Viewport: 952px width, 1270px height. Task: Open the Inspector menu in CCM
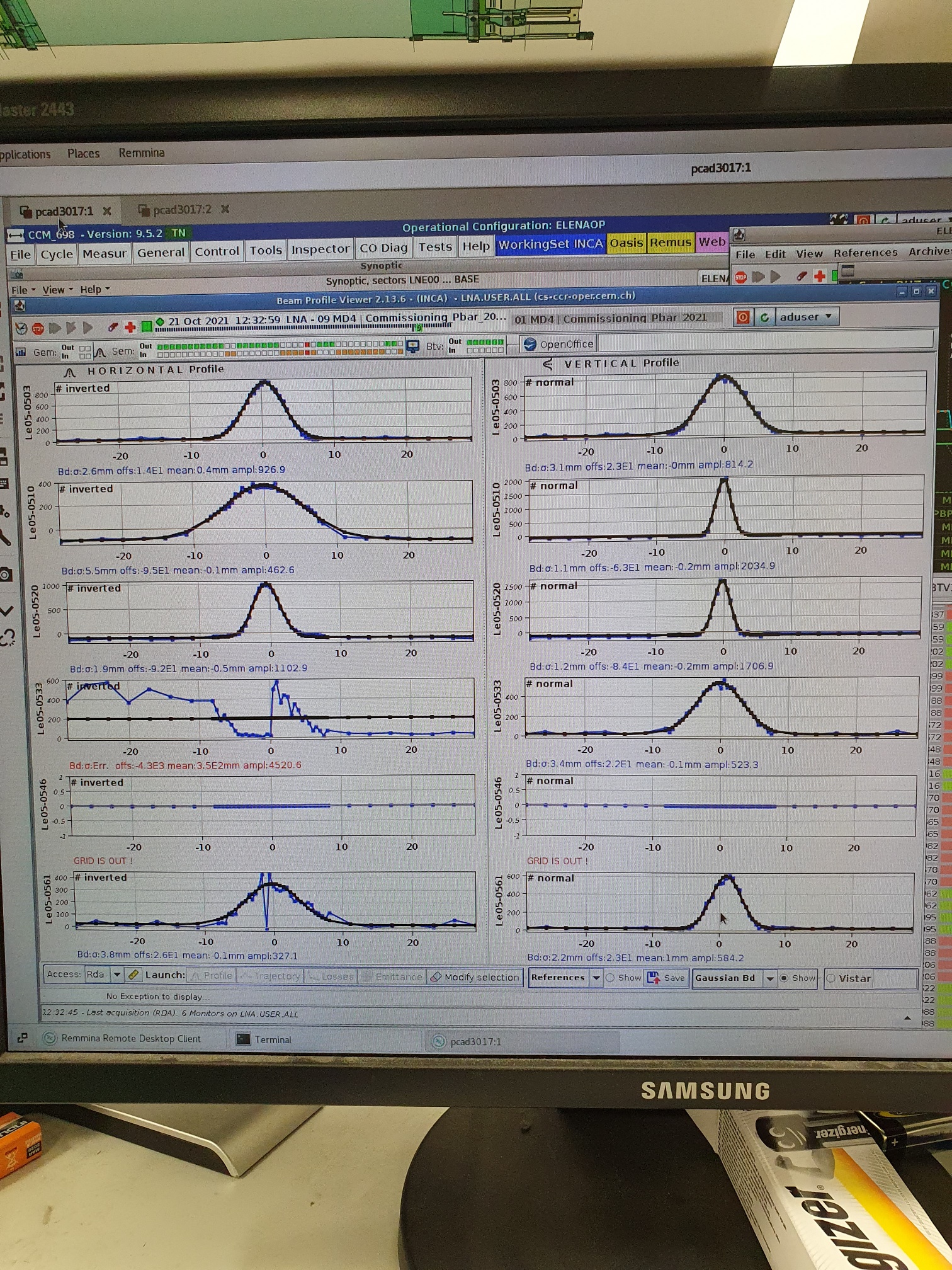point(320,249)
